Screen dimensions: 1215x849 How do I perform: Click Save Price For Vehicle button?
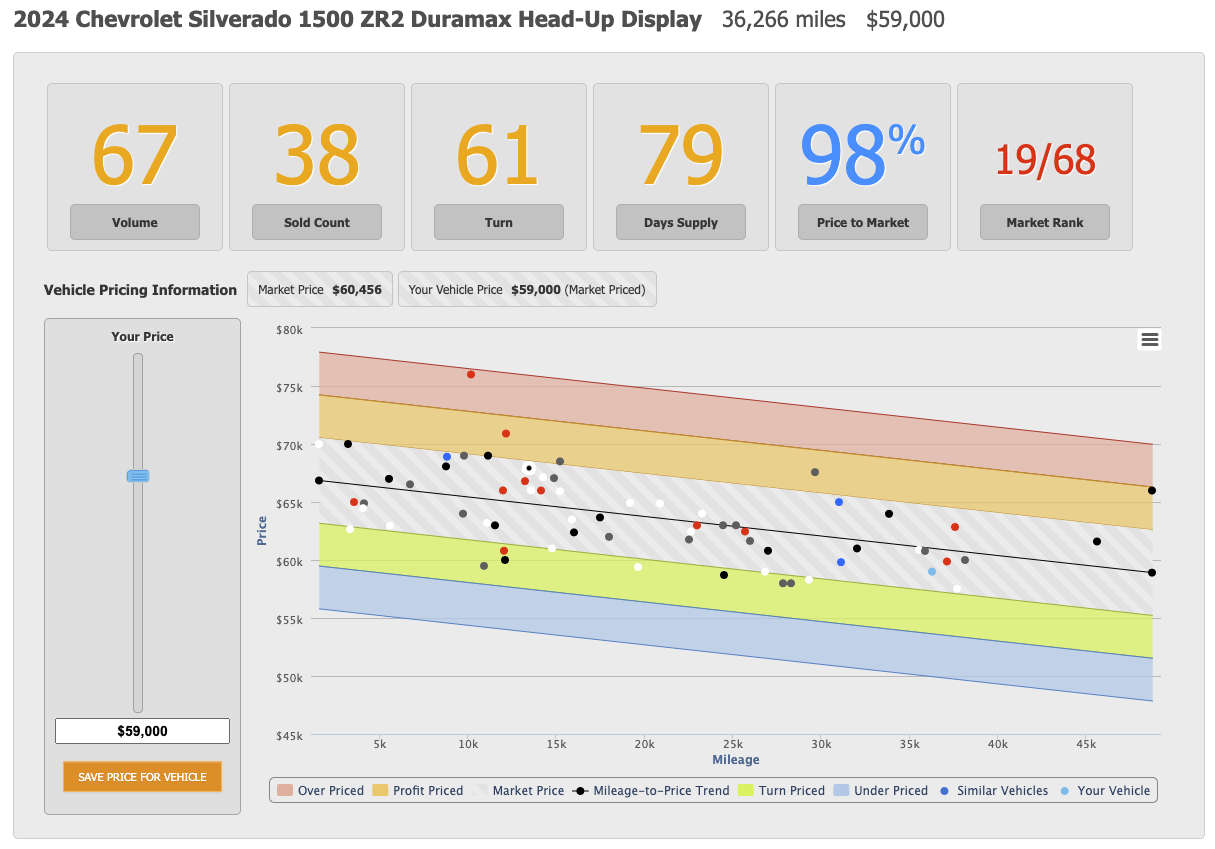click(x=142, y=777)
